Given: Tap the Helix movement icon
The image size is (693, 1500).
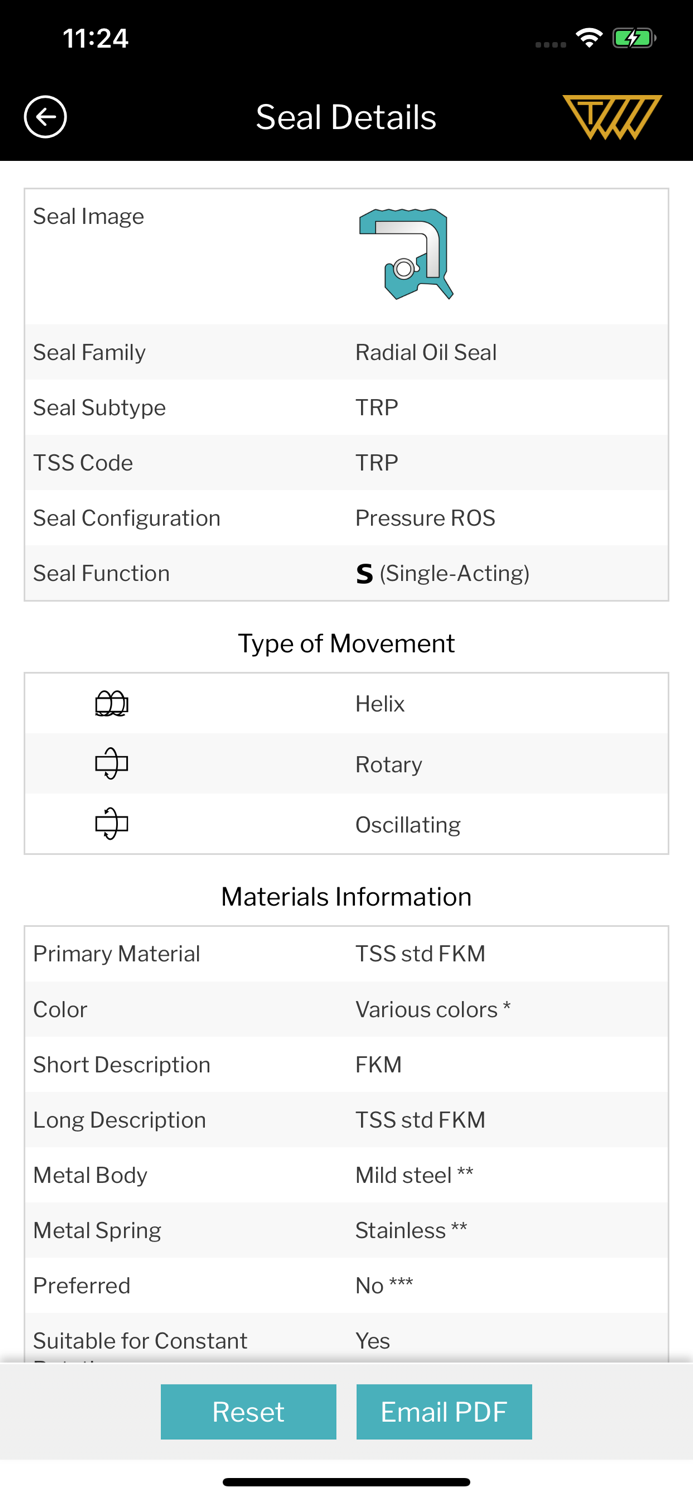Looking at the screenshot, I should [x=111, y=704].
